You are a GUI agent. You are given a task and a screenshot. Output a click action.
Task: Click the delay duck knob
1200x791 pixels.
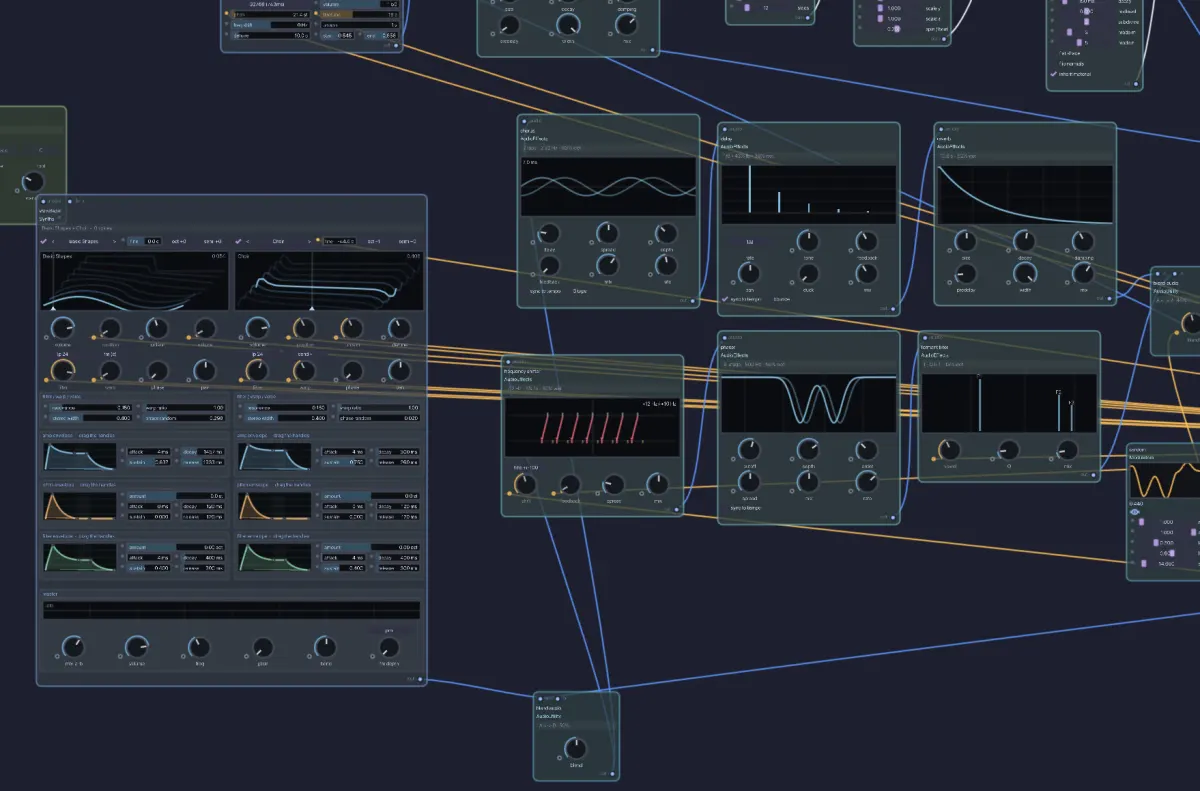point(808,273)
